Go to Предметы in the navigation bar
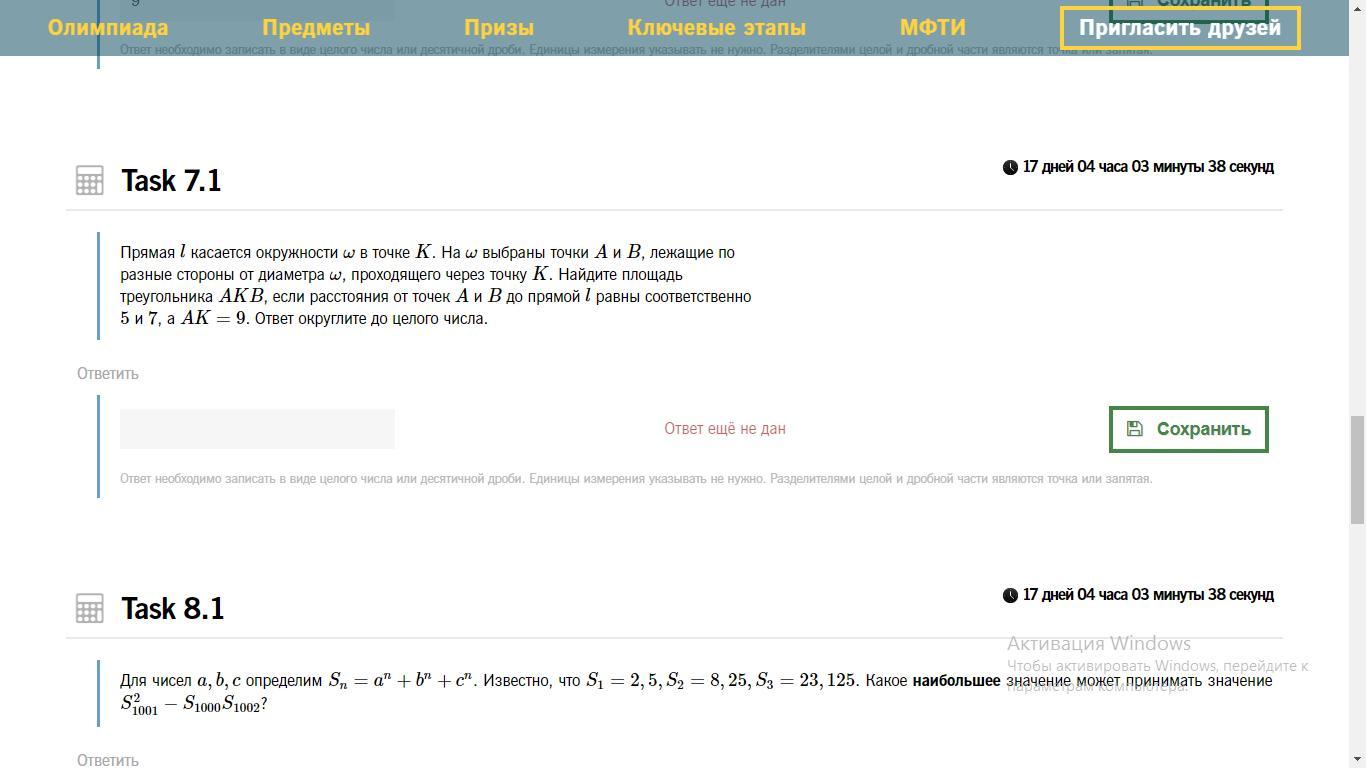This screenshot has height=768, width=1366. click(x=316, y=28)
